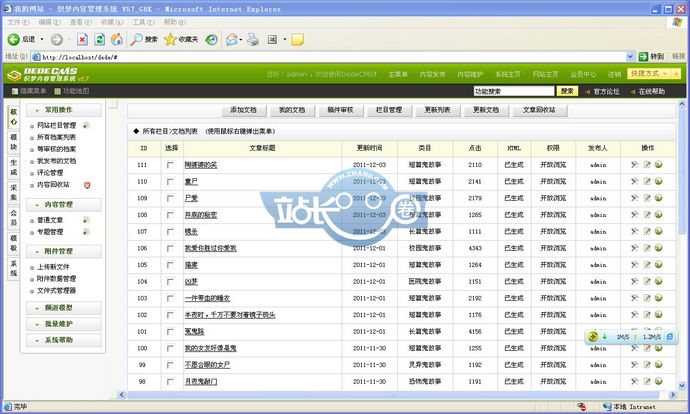Click the globe preview icon in row 107
The image size is (690, 414).
click(659, 231)
